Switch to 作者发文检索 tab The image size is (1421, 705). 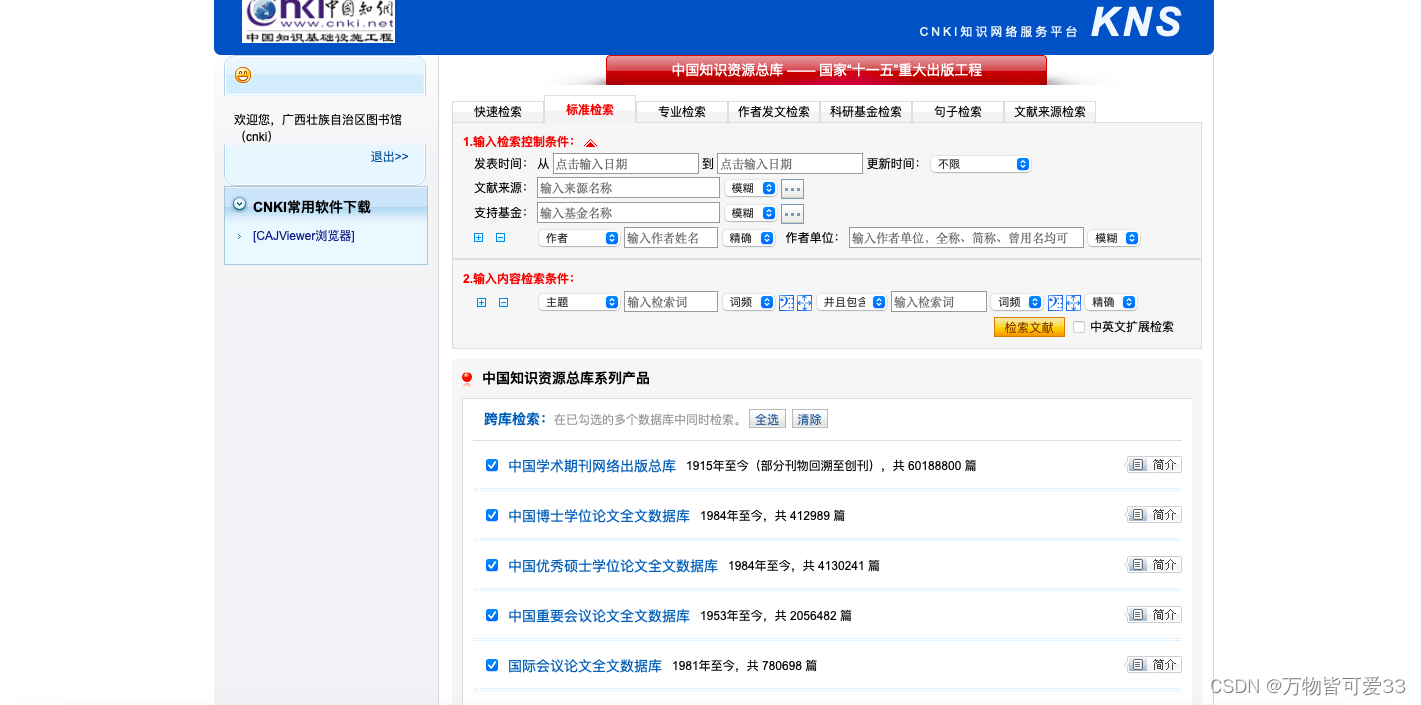(774, 112)
